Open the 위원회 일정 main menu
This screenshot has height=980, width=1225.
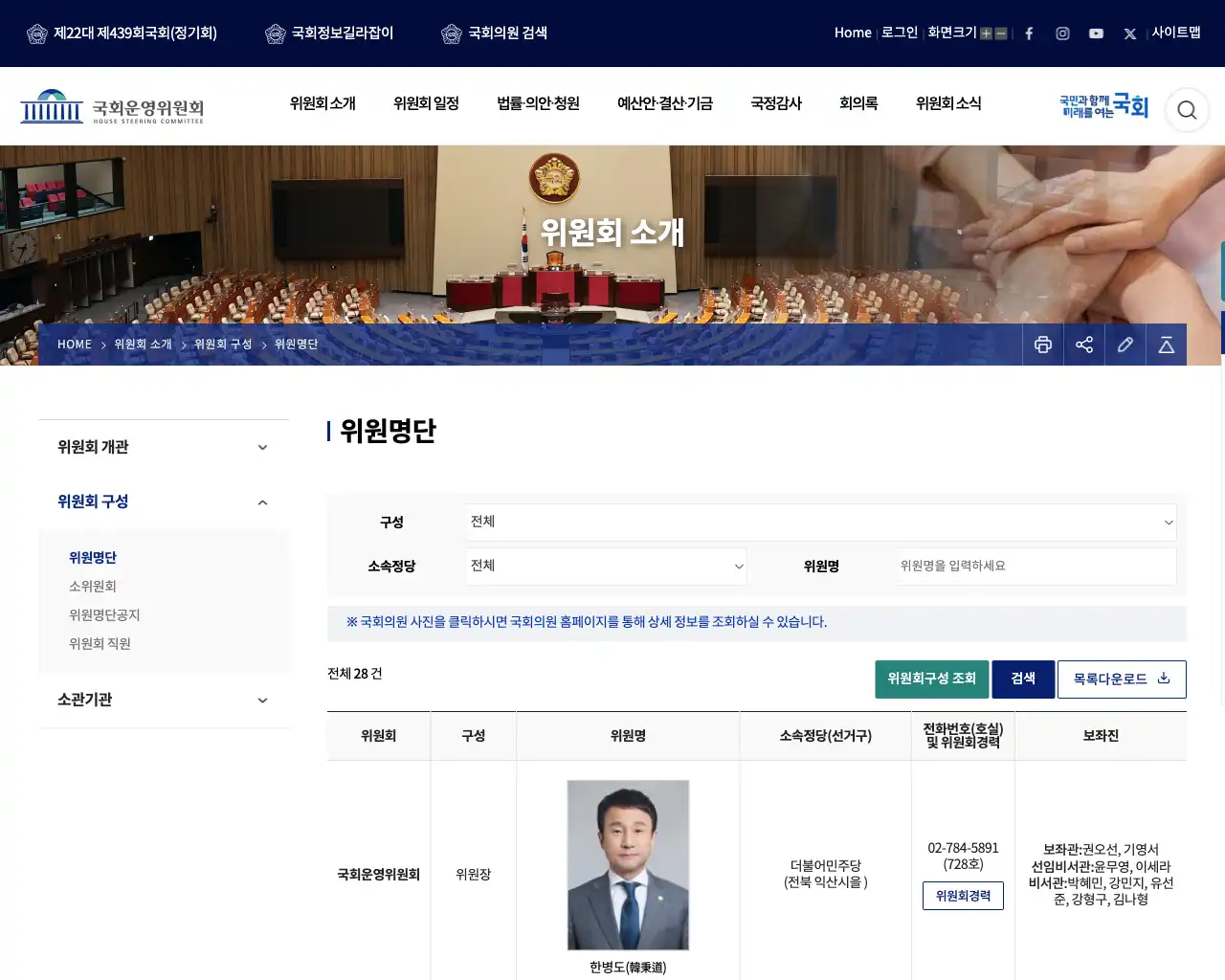click(426, 103)
